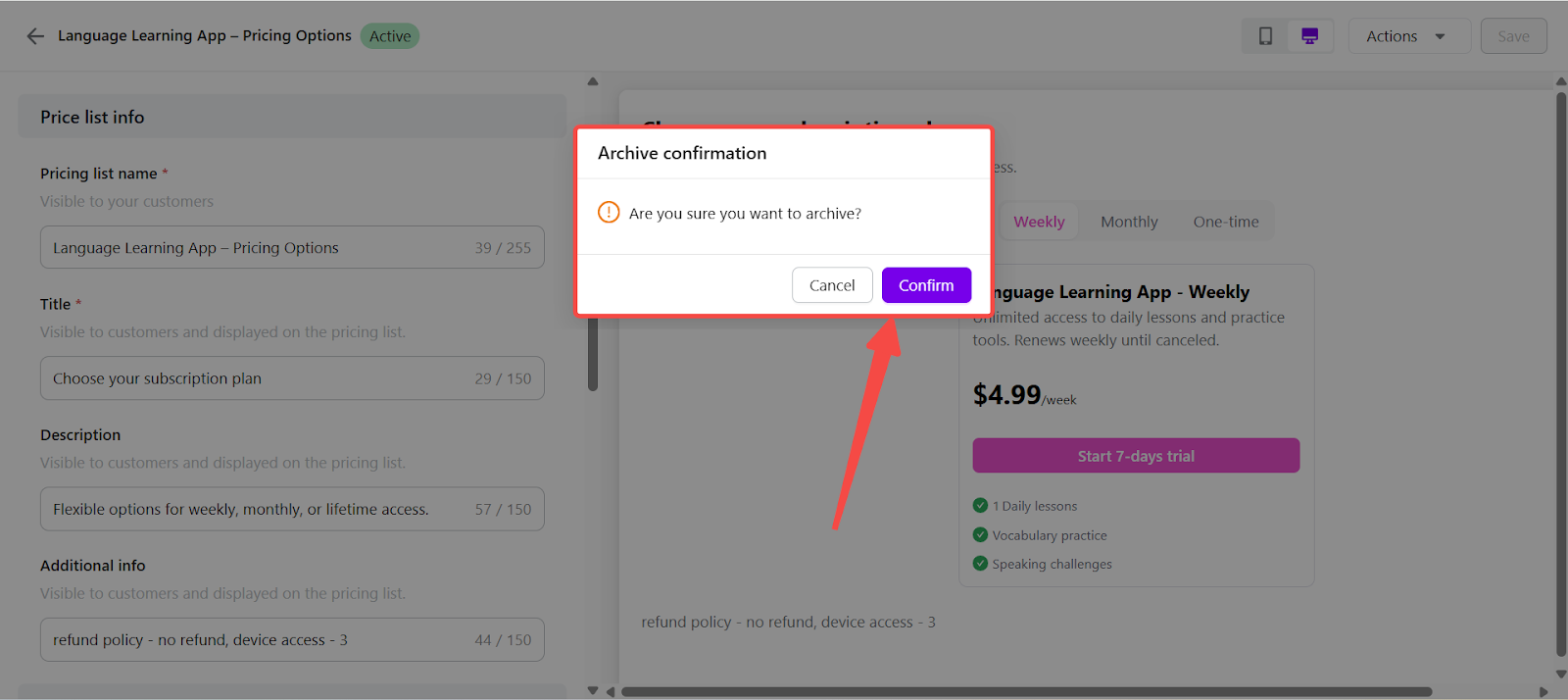
Task: Select the Monthly plan tab
Action: coord(1129,222)
